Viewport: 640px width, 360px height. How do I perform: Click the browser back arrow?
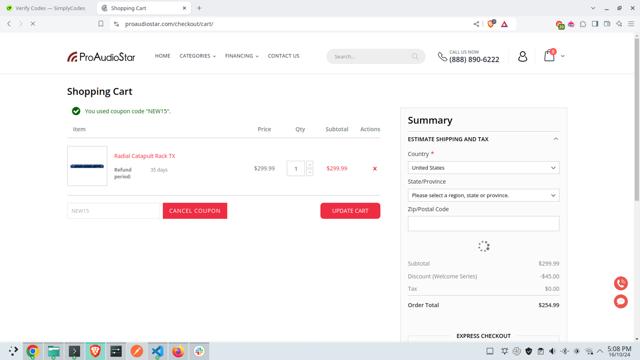tap(9, 24)
